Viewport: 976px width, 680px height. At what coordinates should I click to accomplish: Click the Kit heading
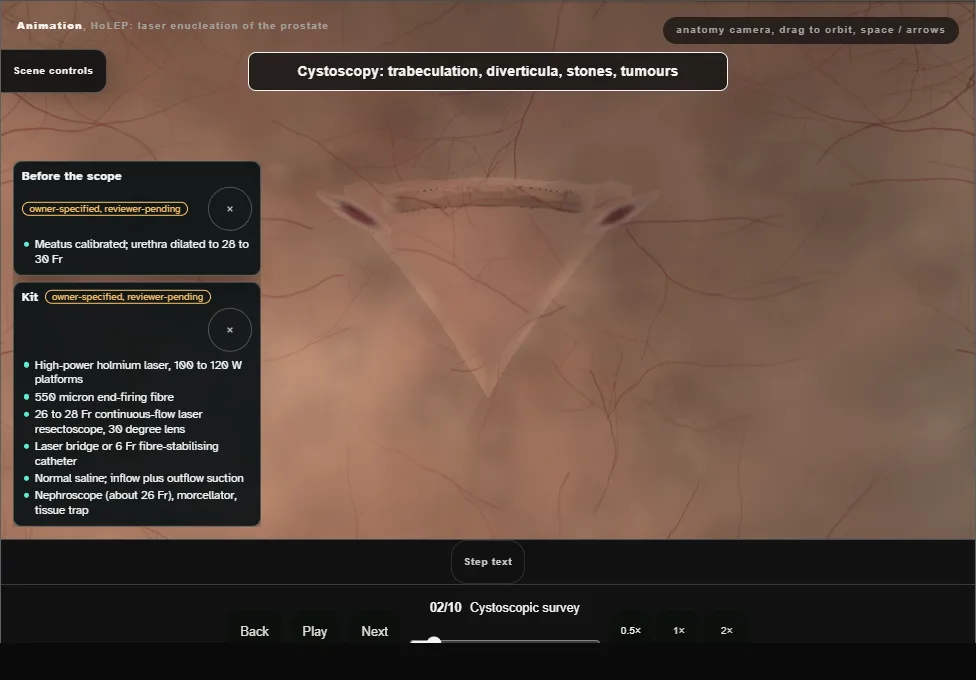[x=30, y=297]
